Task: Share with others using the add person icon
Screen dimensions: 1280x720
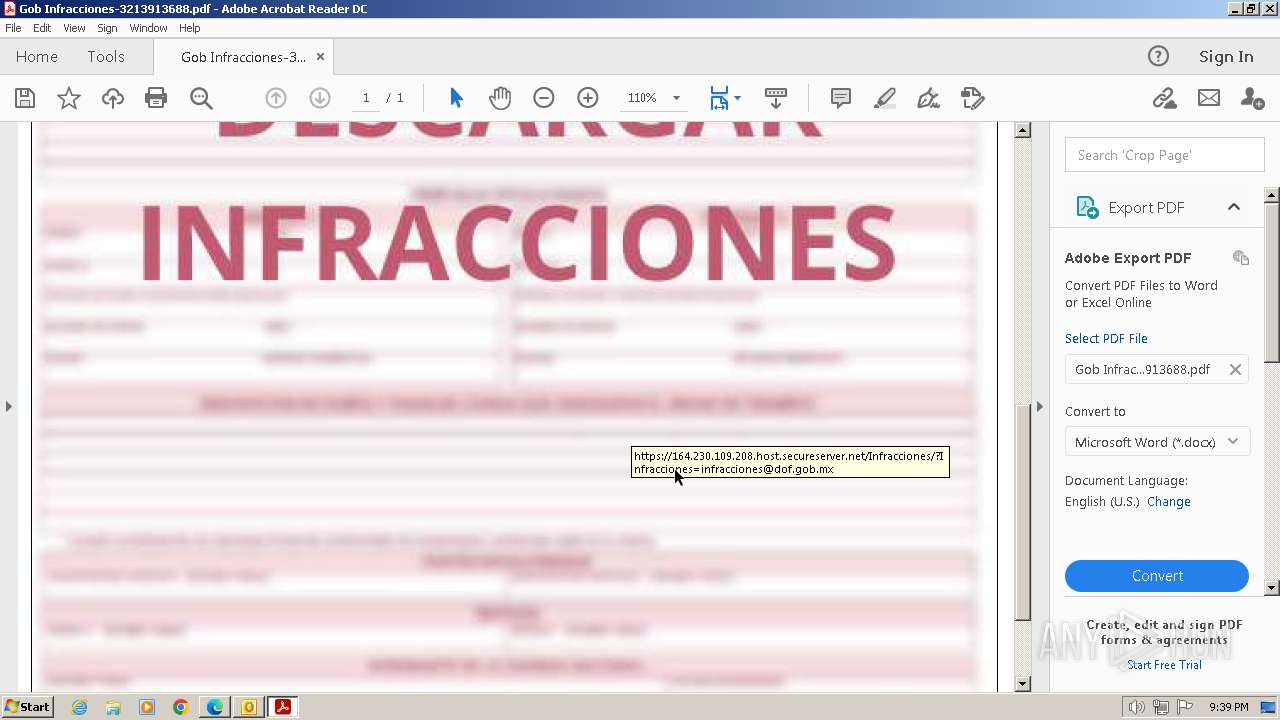Action: [x=1253, y=98]
